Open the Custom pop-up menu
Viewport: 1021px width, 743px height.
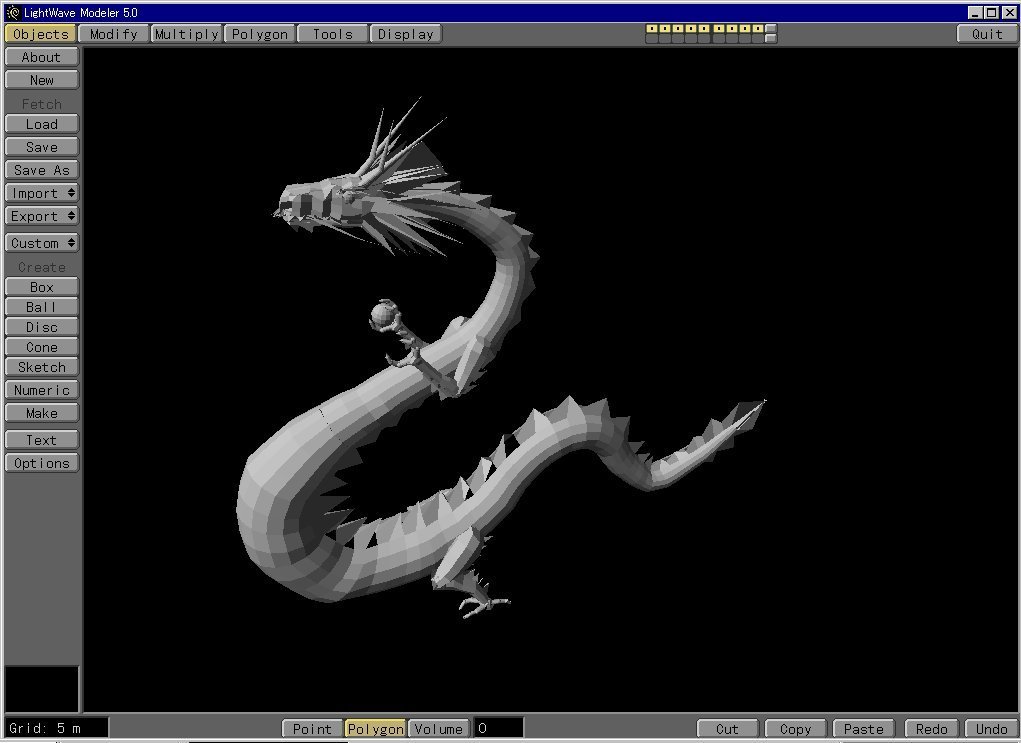[42, 243]
